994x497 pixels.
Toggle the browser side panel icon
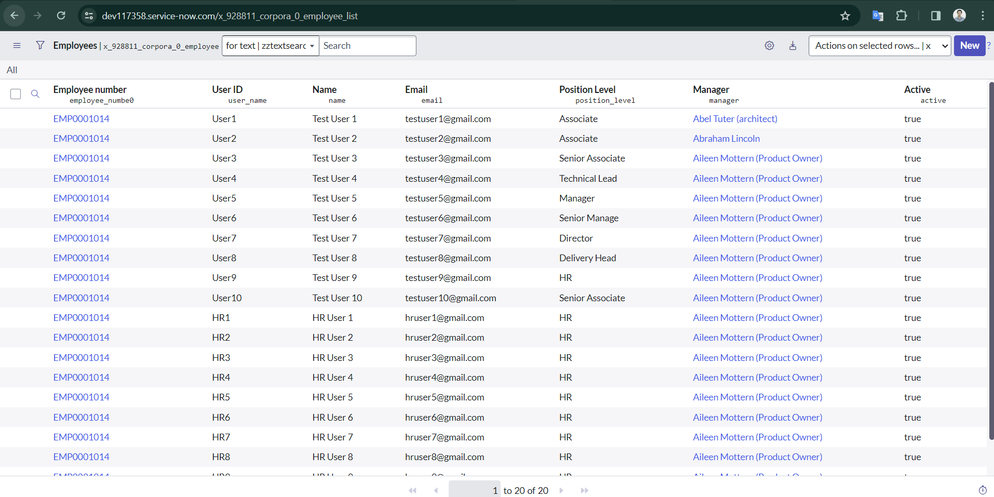point(936,16)
